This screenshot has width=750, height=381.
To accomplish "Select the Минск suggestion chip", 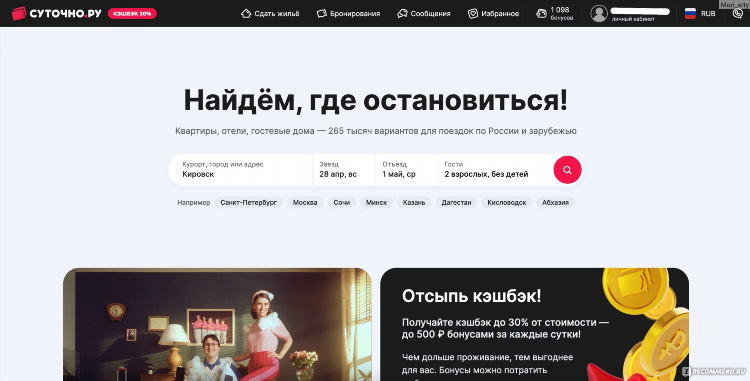I will (376, 203).
